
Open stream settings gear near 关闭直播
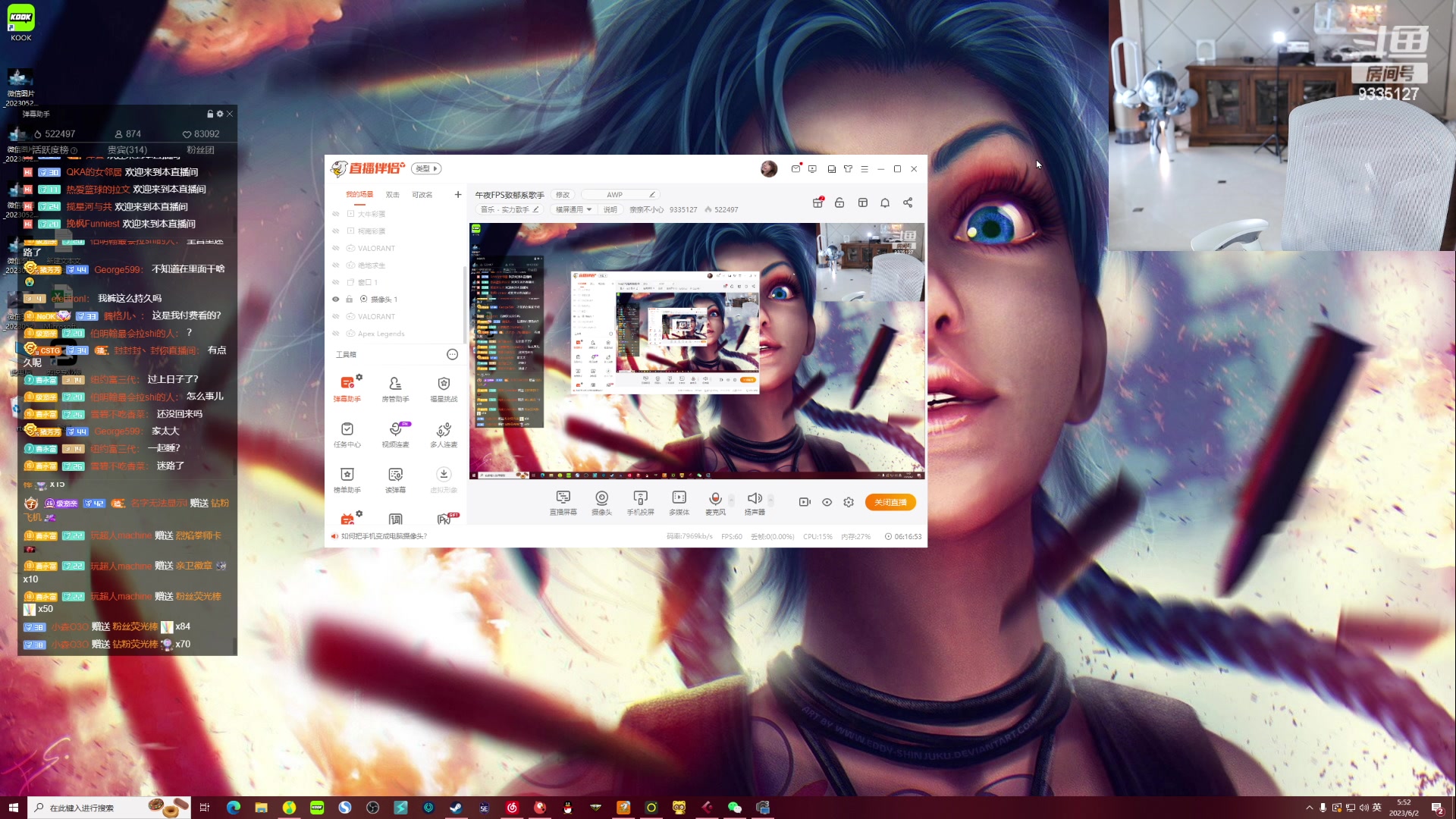click(x=849, y=502)
